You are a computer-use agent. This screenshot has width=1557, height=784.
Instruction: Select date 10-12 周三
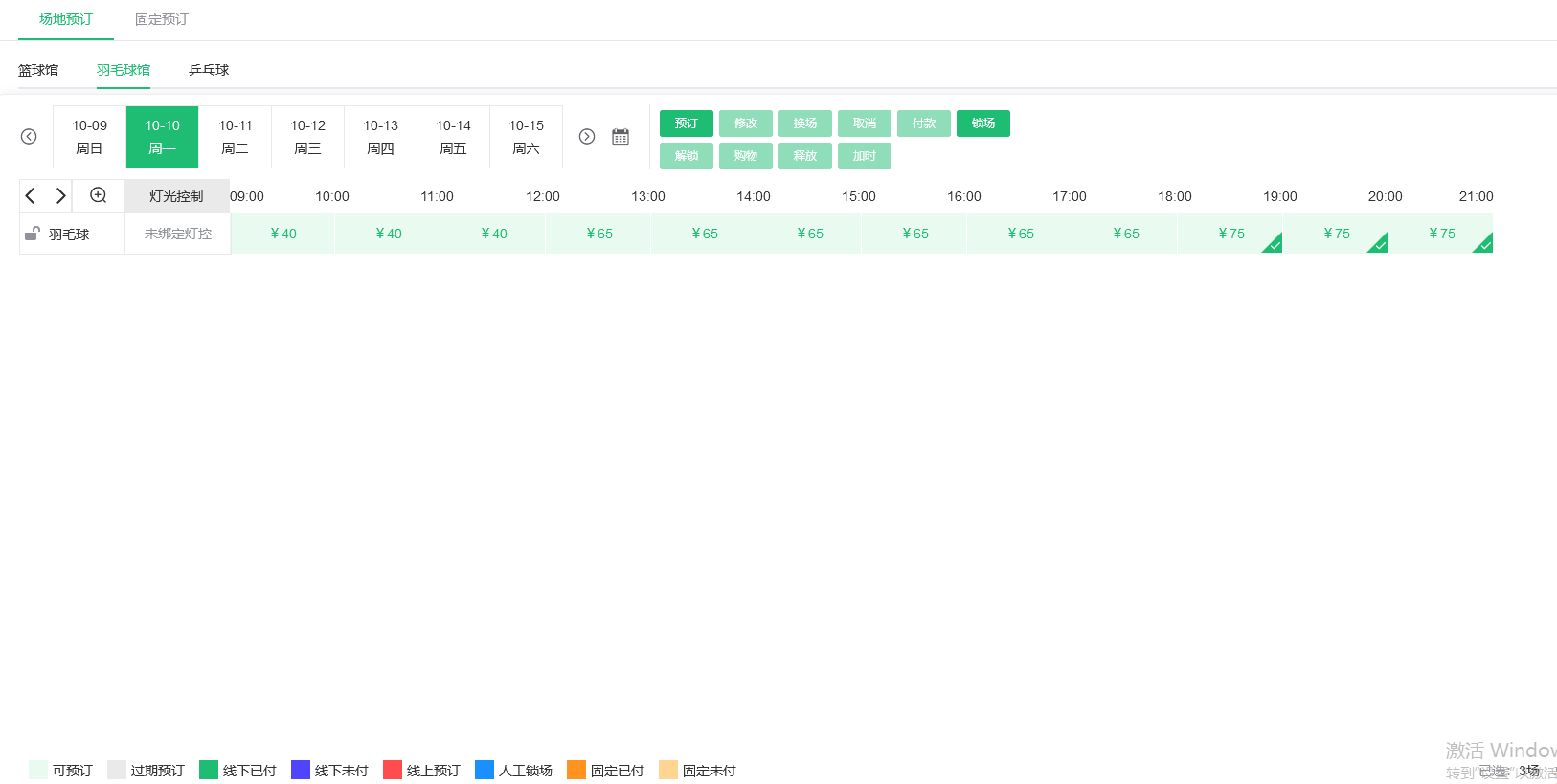[307, 137]
